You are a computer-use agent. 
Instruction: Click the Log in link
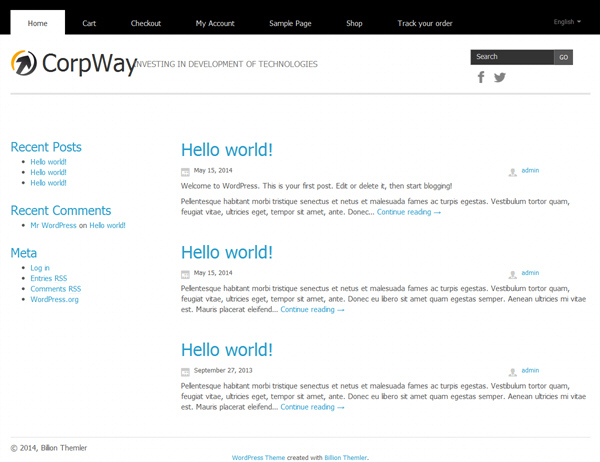click(x=40, y=268)
